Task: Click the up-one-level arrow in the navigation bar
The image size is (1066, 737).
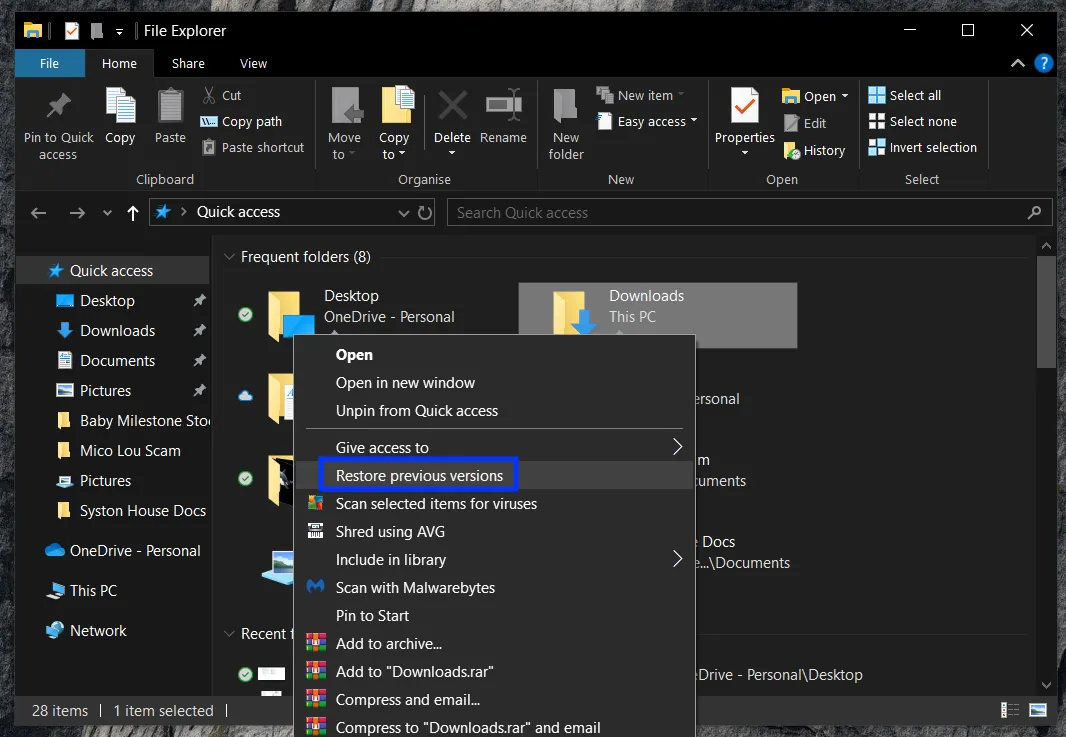Action: (x=132, y=212)
